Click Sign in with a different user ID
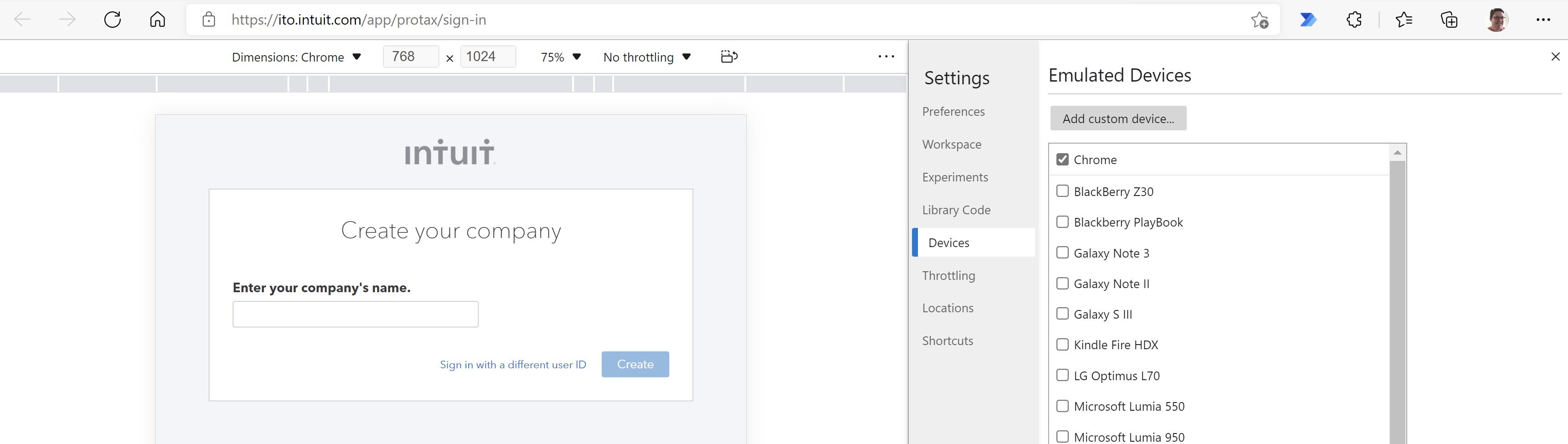This screenshot has width=1568, height=444. 512,364
